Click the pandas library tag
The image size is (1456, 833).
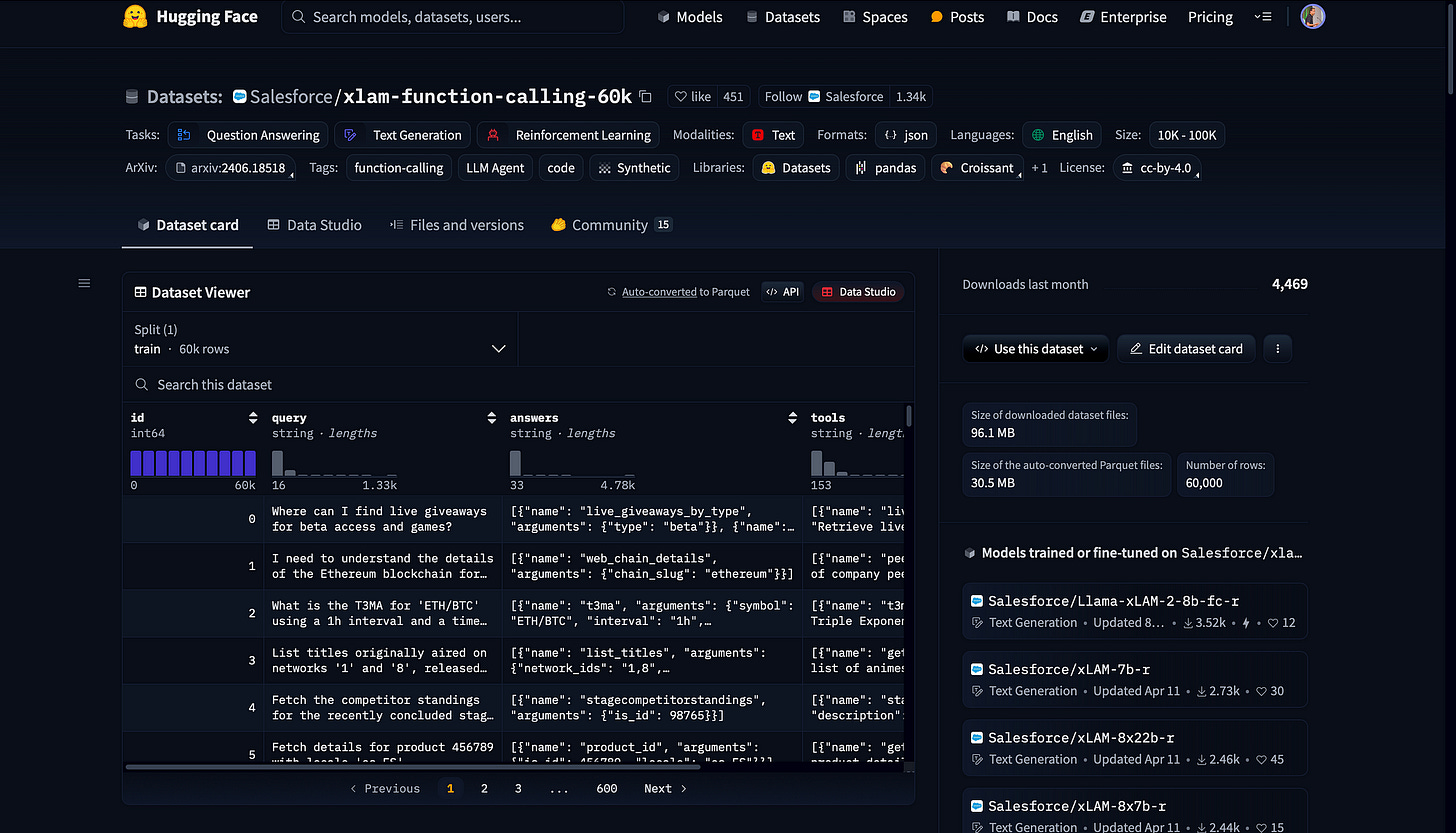coord(885,168)
